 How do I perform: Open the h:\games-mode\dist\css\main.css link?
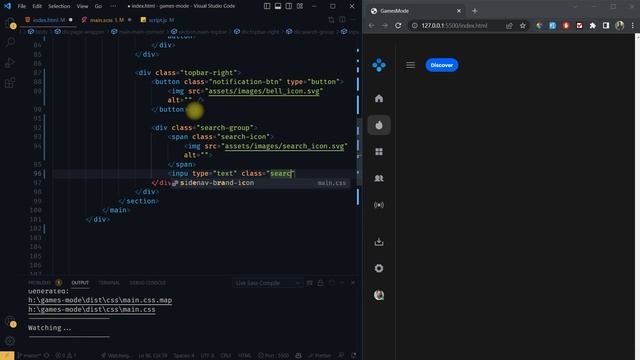coord(92,309)
